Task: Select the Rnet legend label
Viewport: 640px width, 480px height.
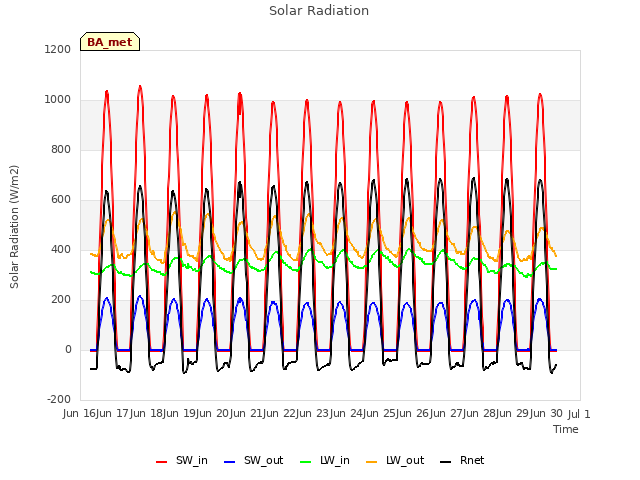Action: 472,460
